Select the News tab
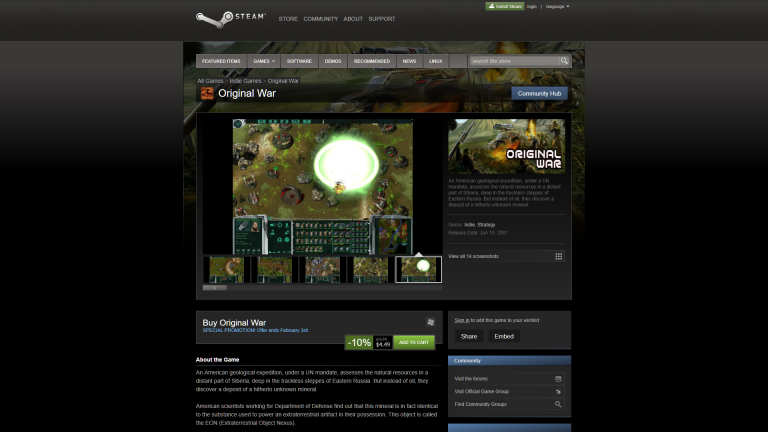768x432 pixels. 409,61
